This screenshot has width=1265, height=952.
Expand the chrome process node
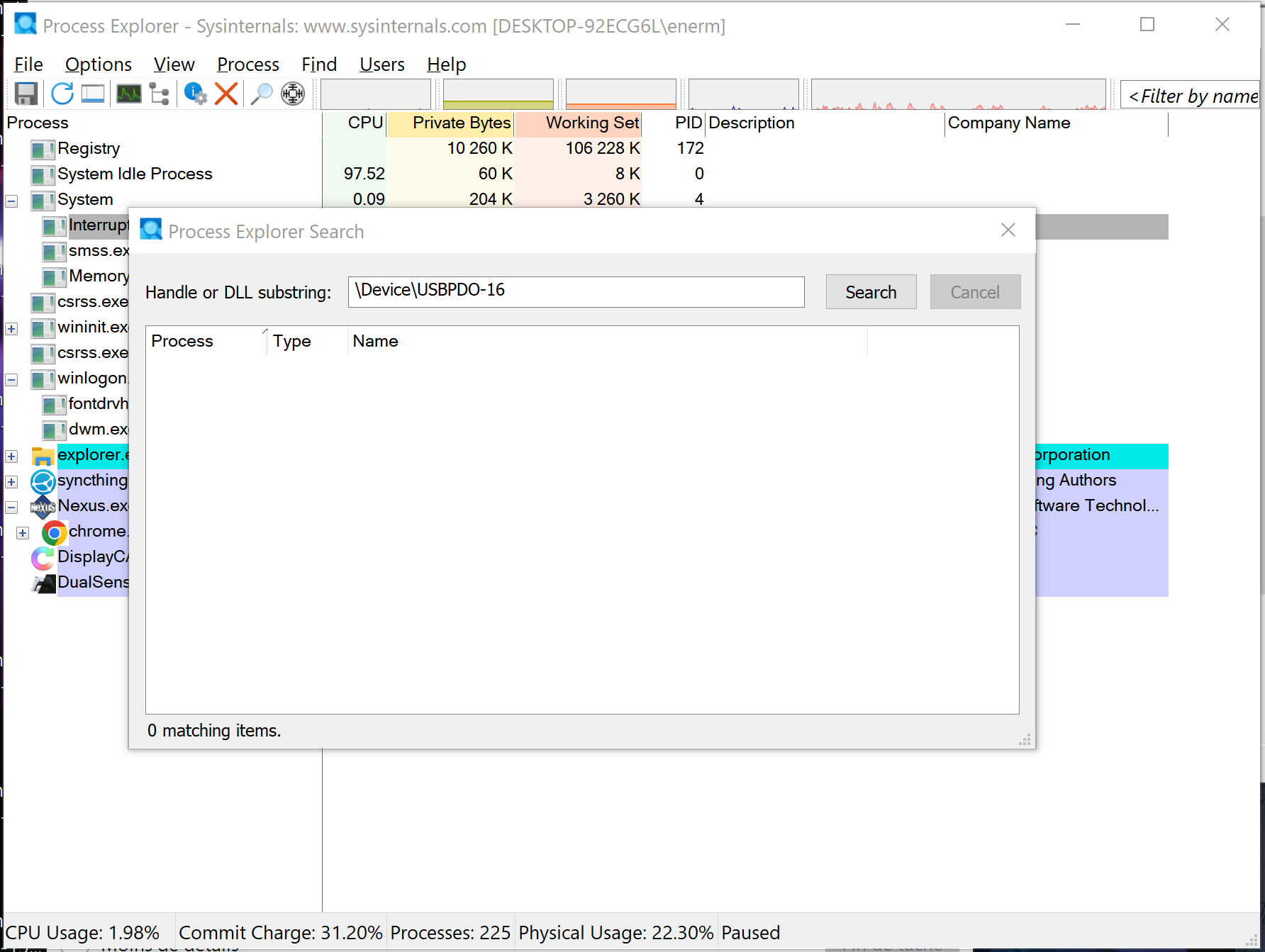pyautogui.click(x=23, y=533)
